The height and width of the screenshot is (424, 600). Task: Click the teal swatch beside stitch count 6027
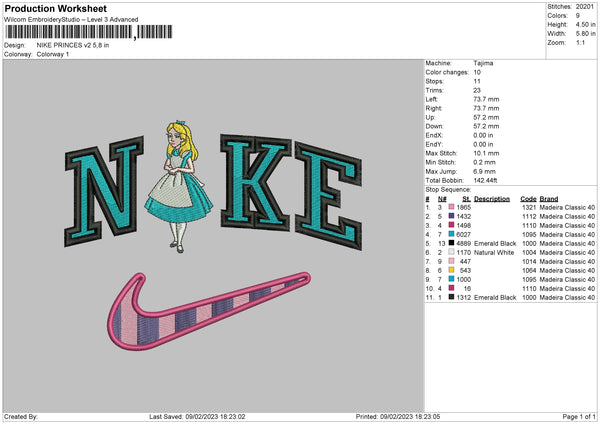click(x=452, y=234)
